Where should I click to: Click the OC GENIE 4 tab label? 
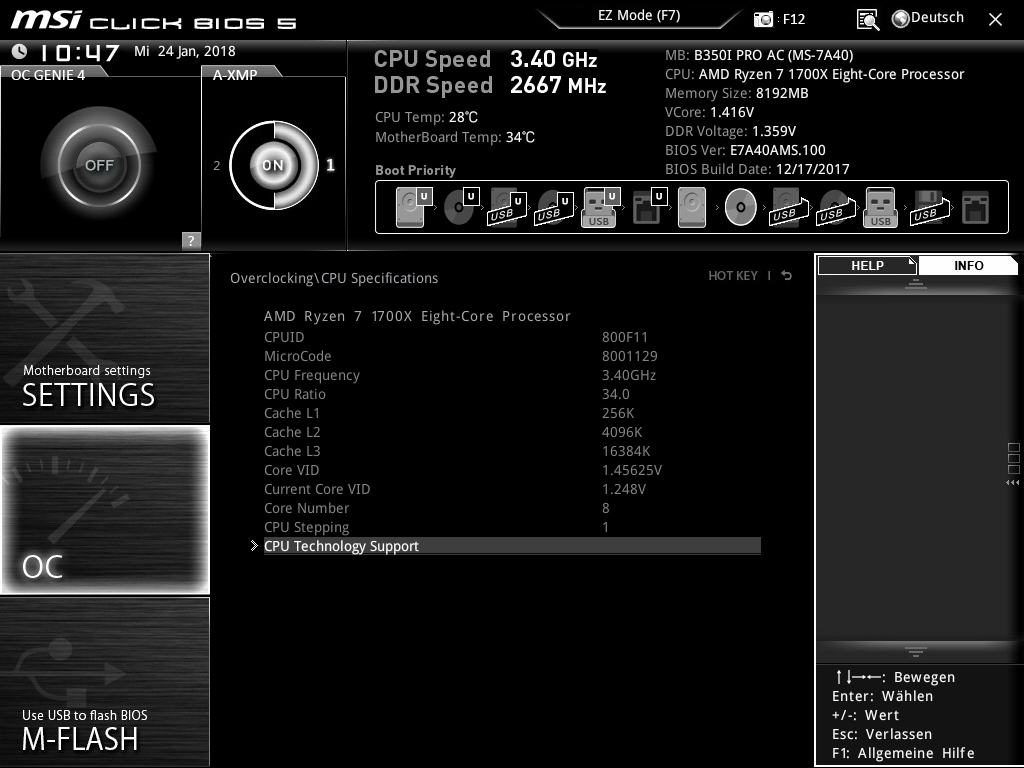(x=48, y=75)
